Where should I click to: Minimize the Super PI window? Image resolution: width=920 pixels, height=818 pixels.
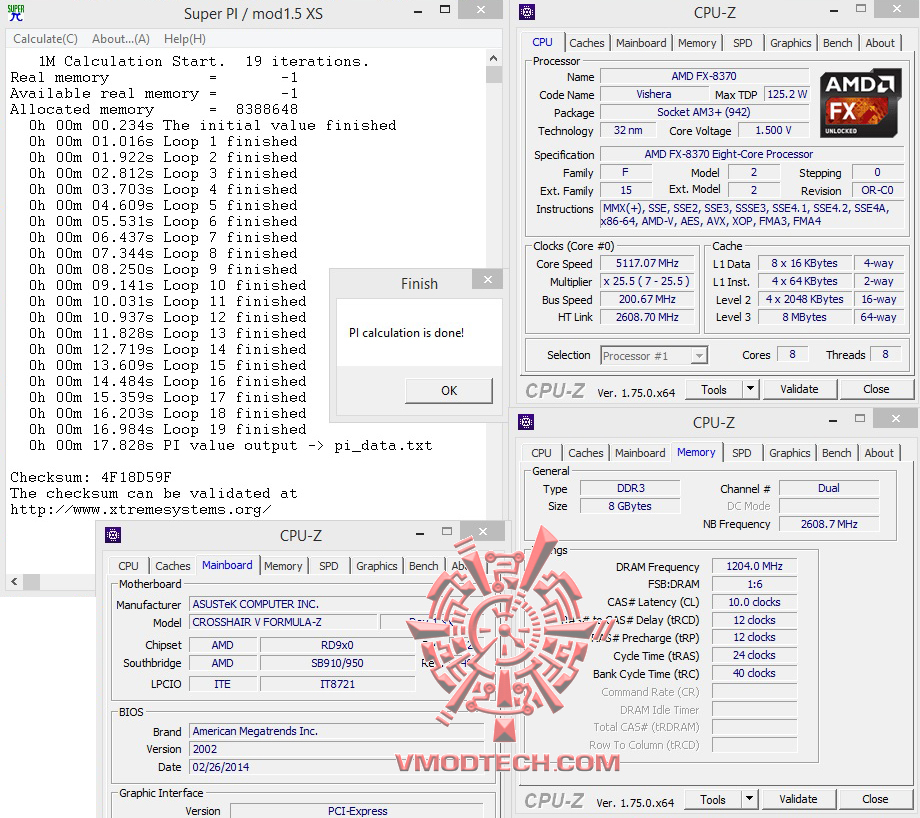(x=418, y=12)
